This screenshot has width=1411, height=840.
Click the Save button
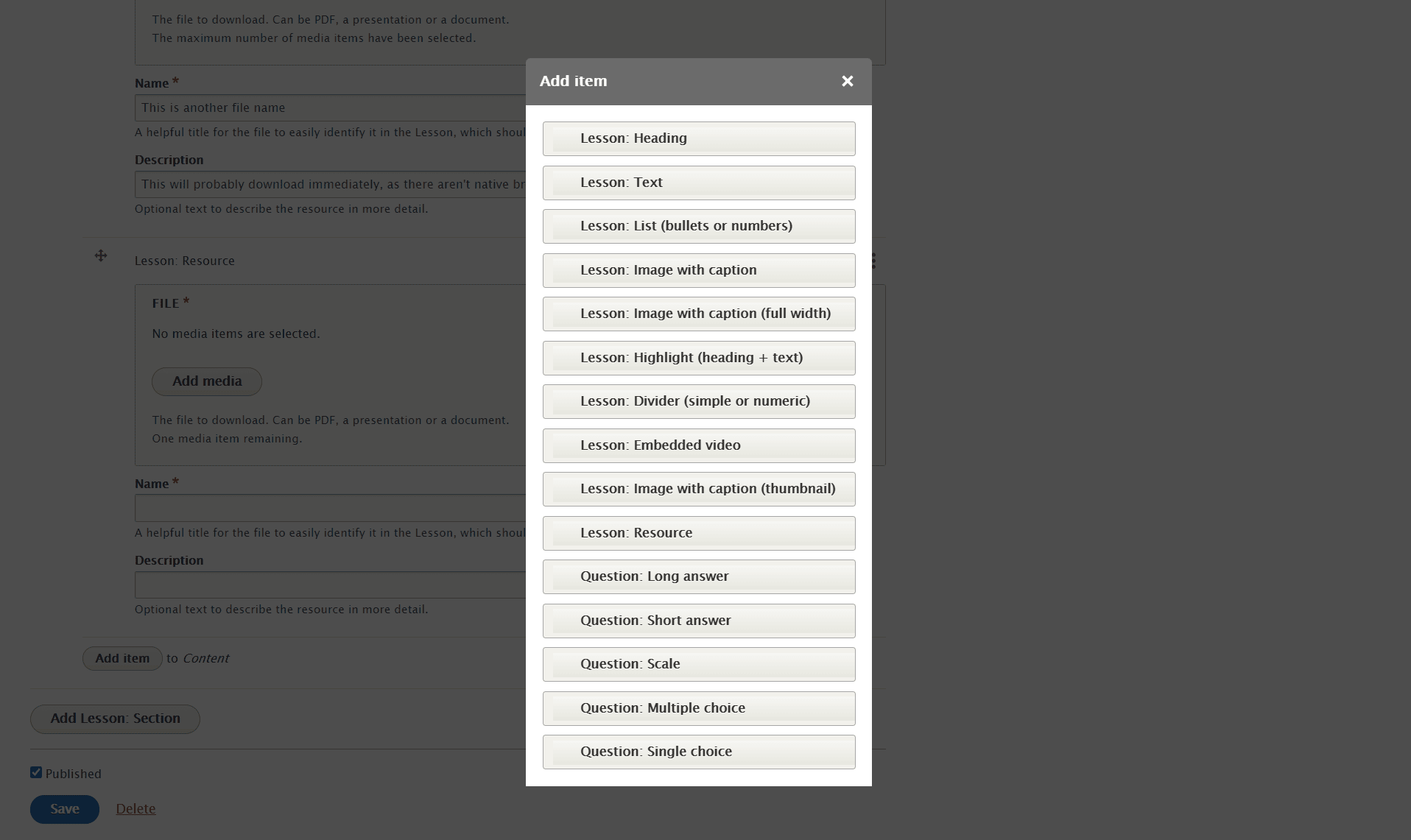[x=64, y=809]
